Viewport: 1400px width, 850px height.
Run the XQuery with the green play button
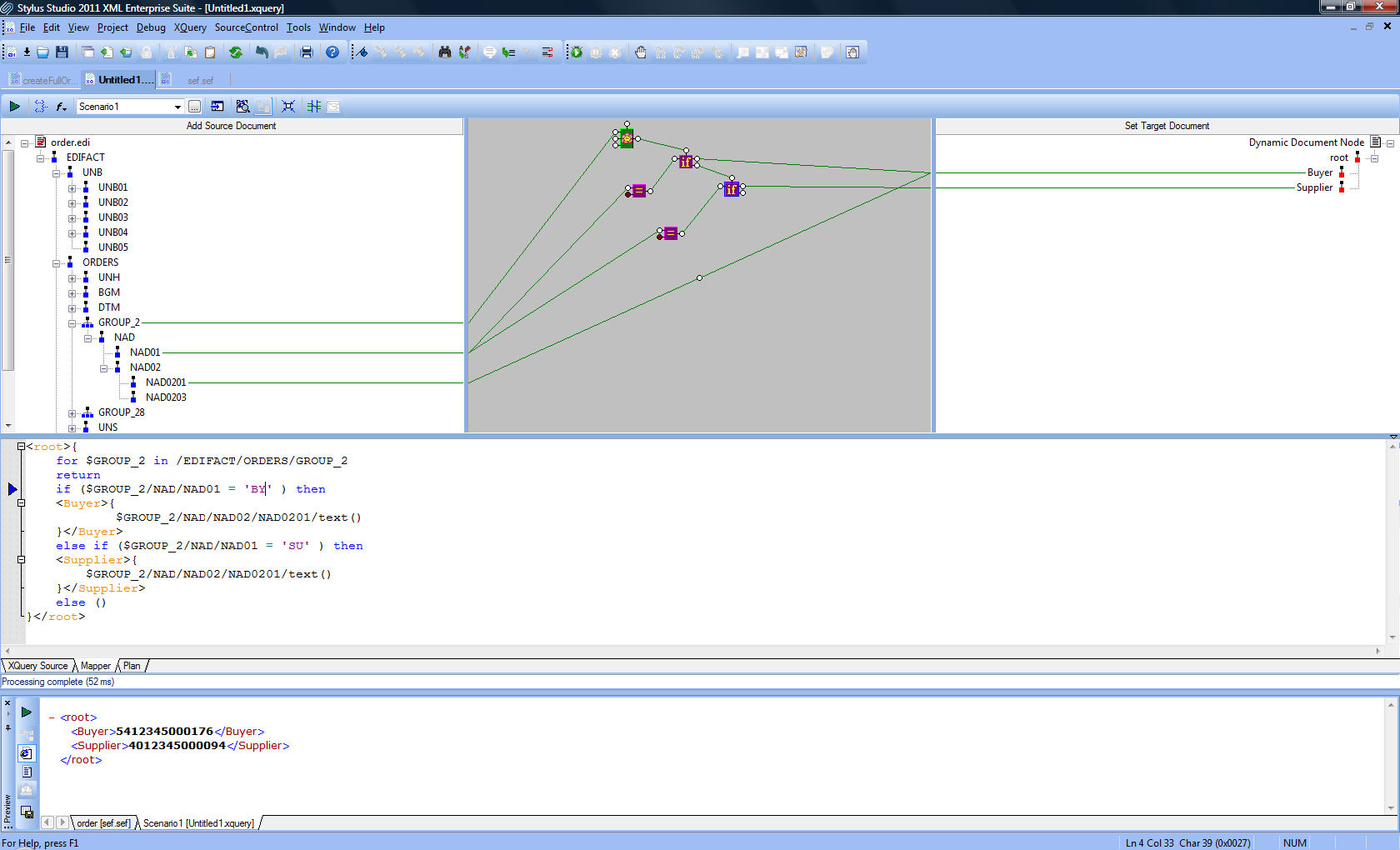click(x=14, y=107)
